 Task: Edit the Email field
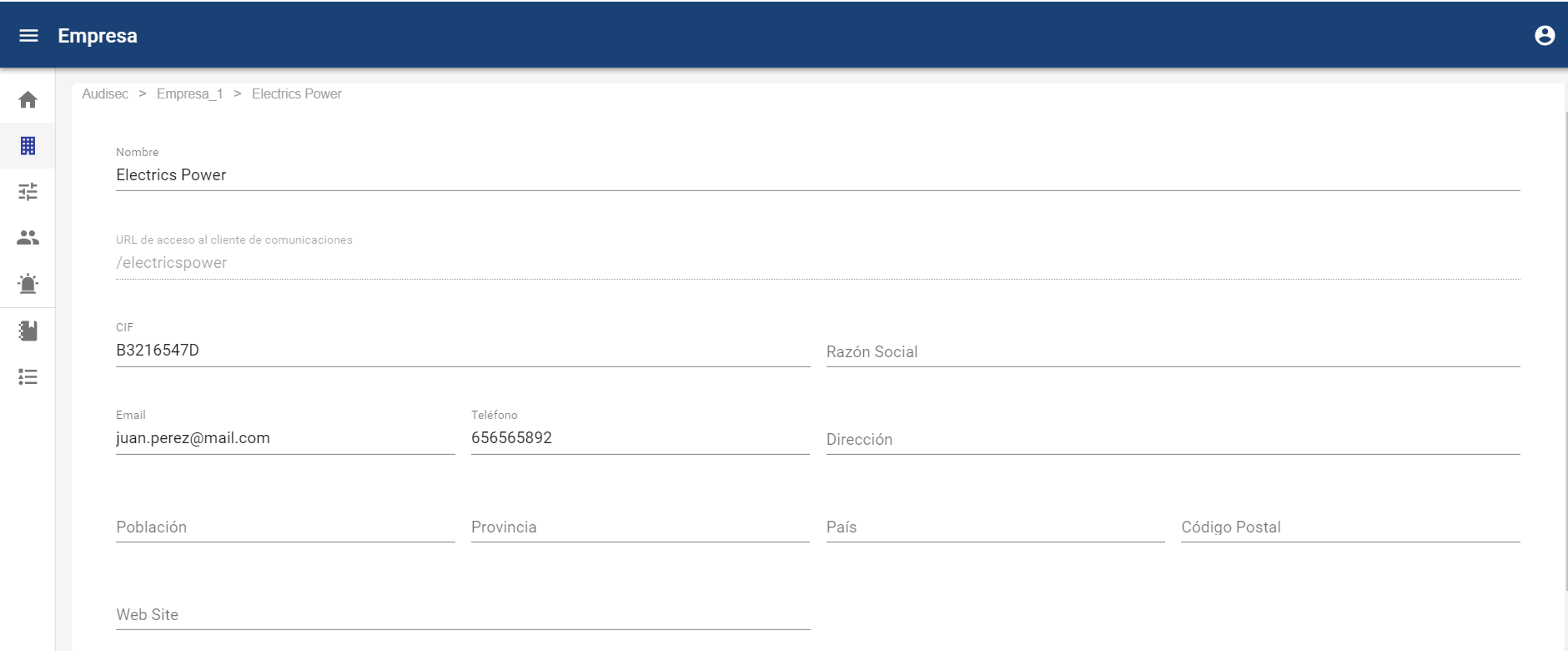pyautogui.click(x=284, y=438)
